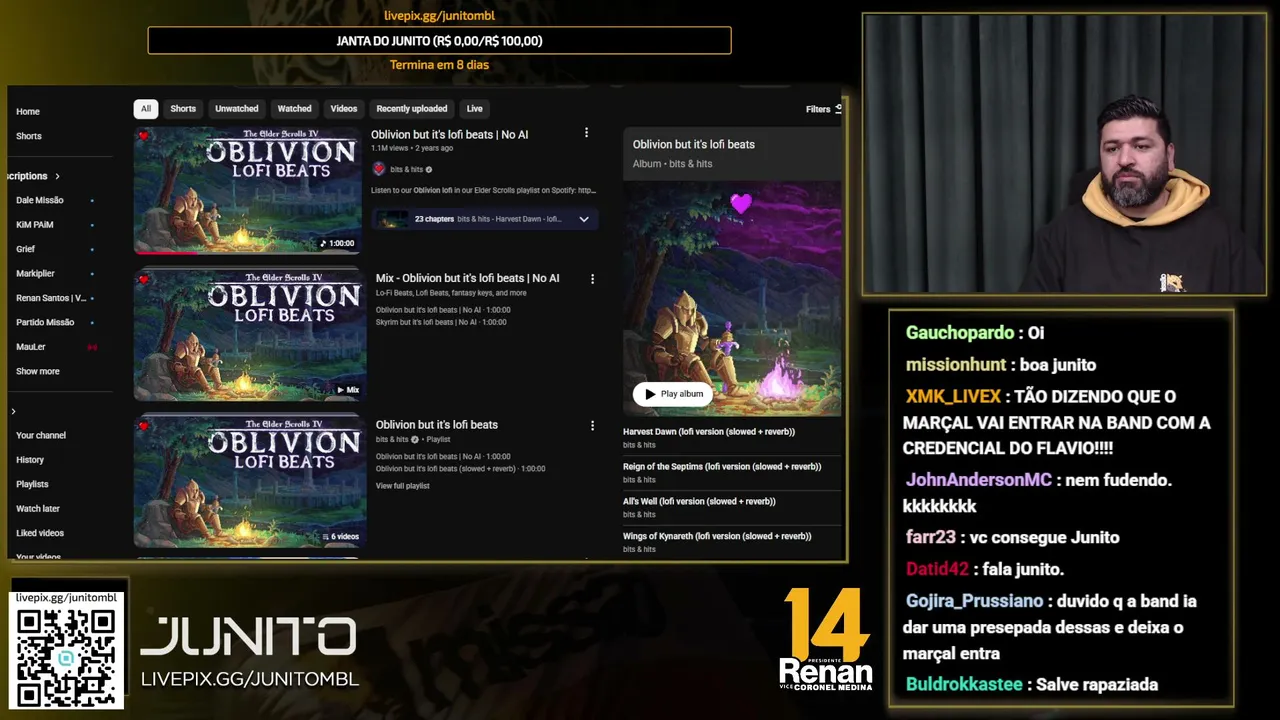The image size is (1280, 720).
Task: Select the All filter chip
Action: pos(146,109)
